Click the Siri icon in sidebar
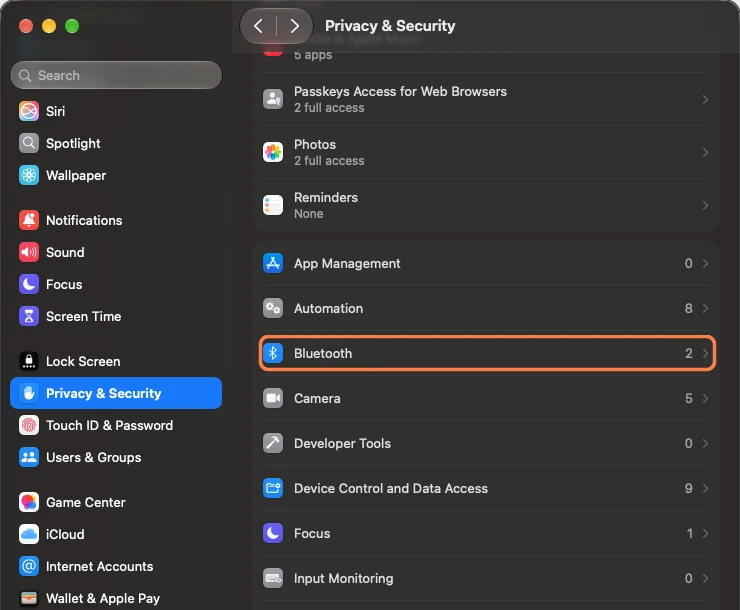Image resolution: width=740 pixels, height=610 pixels. pyautogui.click(x=29, y=111)
